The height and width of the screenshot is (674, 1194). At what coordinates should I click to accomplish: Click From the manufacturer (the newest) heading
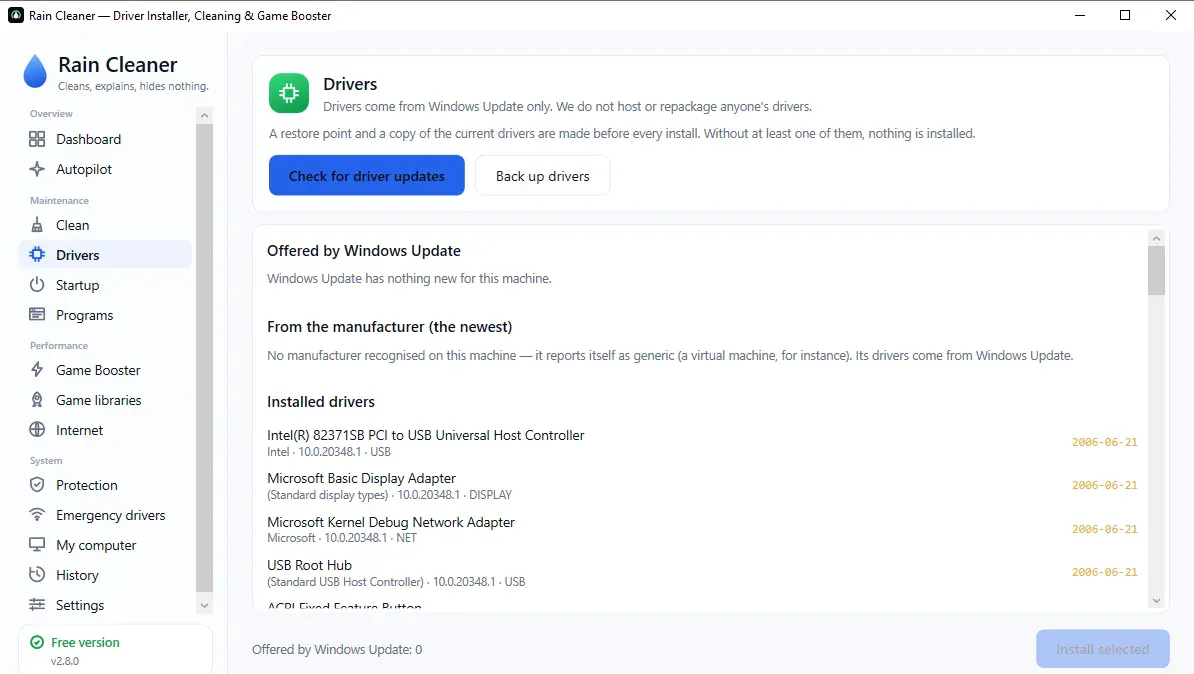tap(389, 327)
